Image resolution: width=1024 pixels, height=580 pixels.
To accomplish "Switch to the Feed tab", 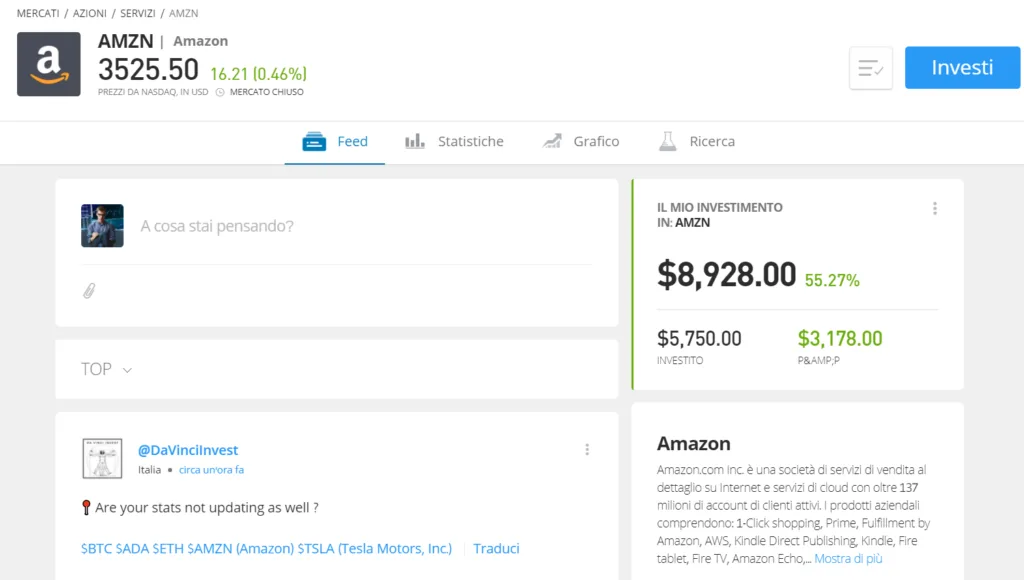I will coord(334,141).
